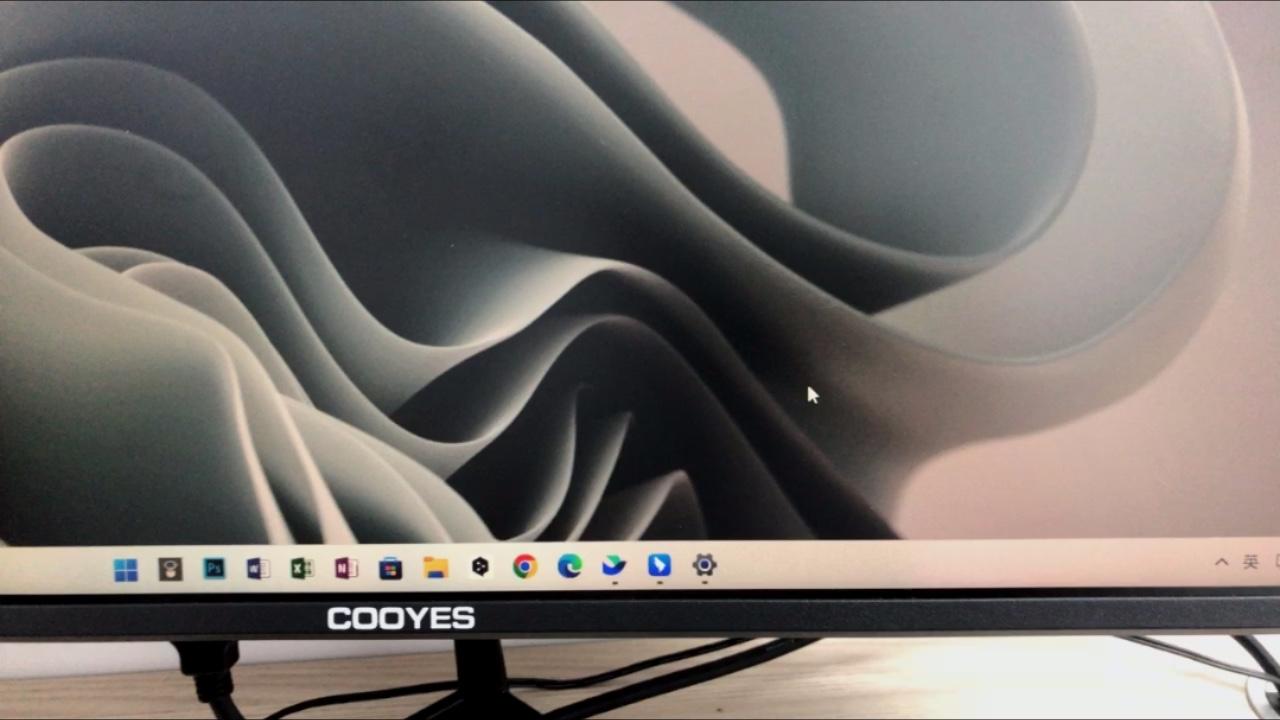This screenshot has width=1280, height=720.
Task: Expand the hidden system tray icons chevron
Action: click(x=1221, y=562)
